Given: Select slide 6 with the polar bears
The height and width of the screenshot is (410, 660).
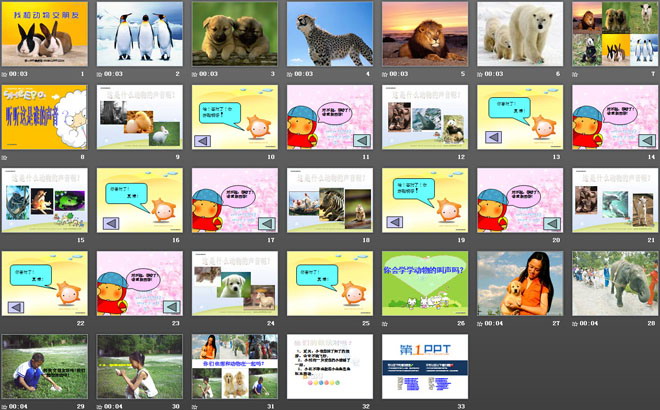Looking at the screenshot, I should (x=520, y=34).
